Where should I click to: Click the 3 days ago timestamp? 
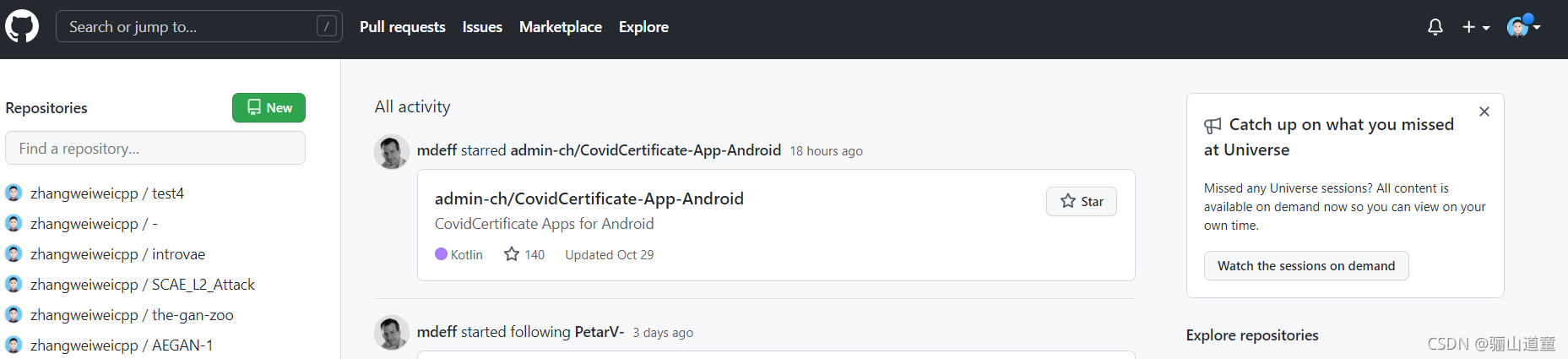[663, 333]
